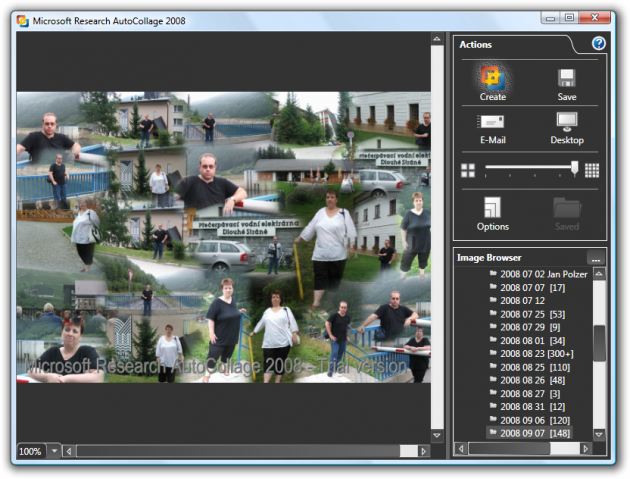Click the collage preview scroll up arrow
This screenshot has height=479, width=630.
(x=437, y=39)
